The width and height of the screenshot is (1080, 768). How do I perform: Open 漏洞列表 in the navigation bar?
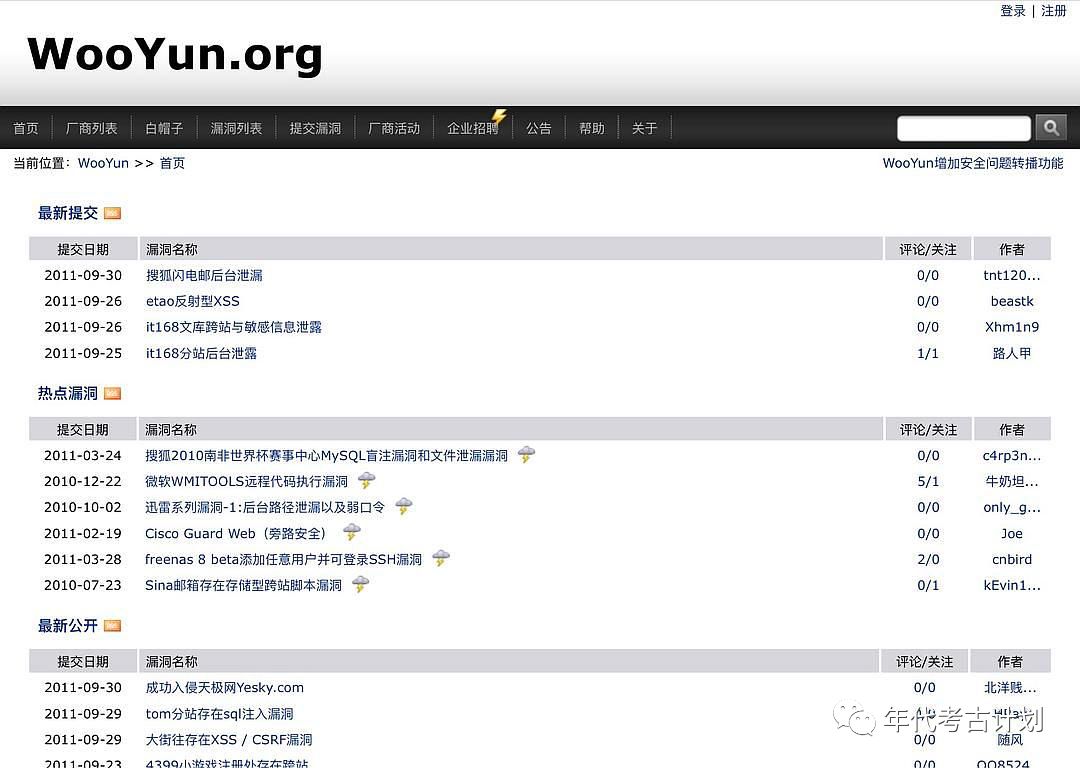236,128
